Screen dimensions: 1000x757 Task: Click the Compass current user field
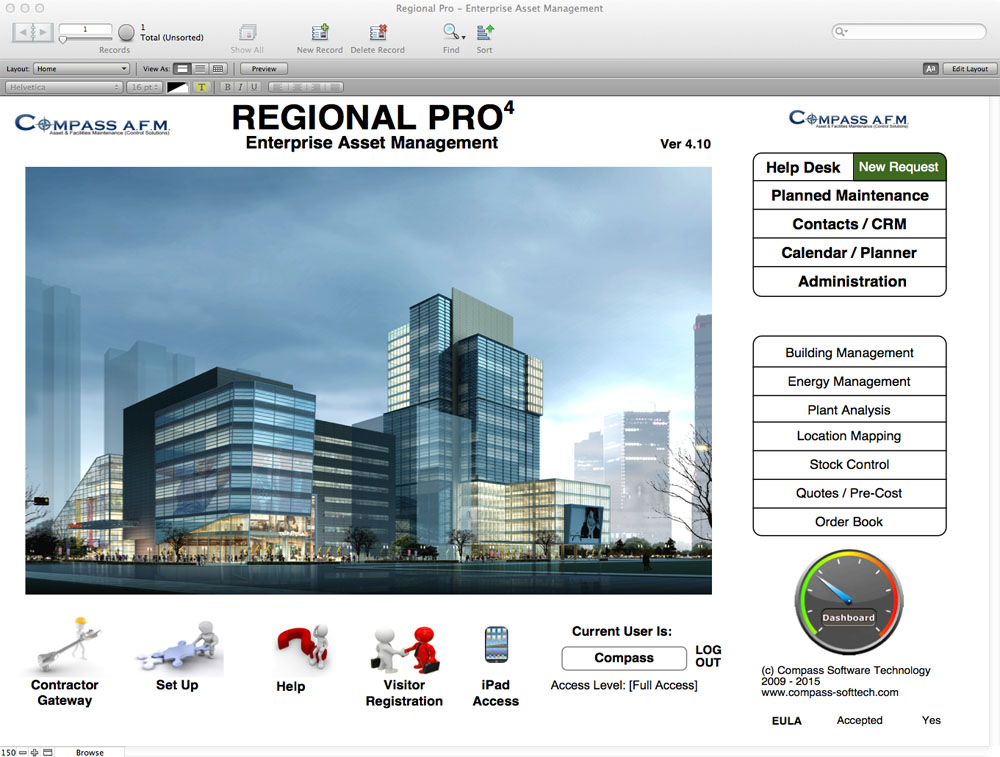(624, 658)
